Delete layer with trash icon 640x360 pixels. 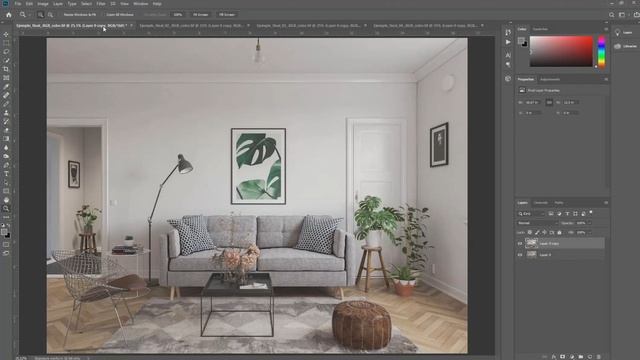tap(599, 357)
